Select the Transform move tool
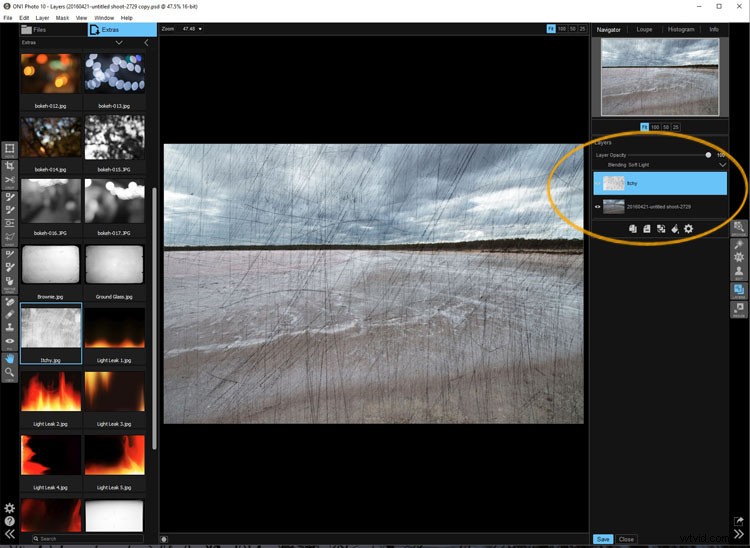Image resolution: width=750 pixels, height=548 pixels. click(x=9, y=150)
